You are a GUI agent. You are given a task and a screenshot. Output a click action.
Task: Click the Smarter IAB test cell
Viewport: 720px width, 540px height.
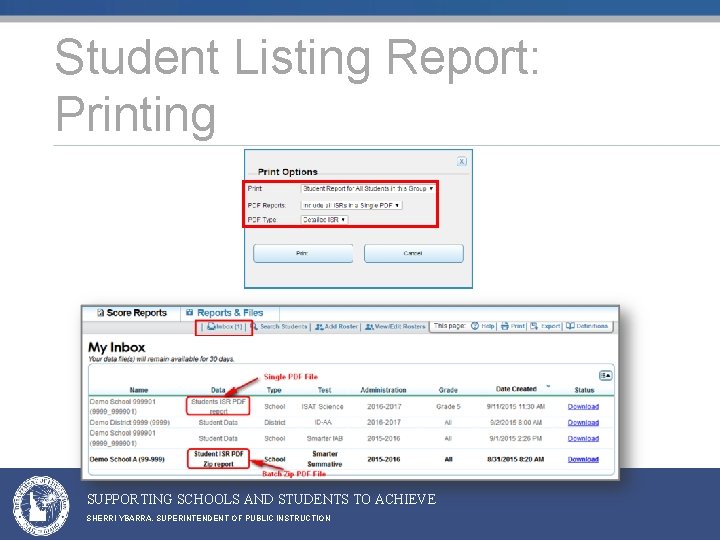[325, 439]
